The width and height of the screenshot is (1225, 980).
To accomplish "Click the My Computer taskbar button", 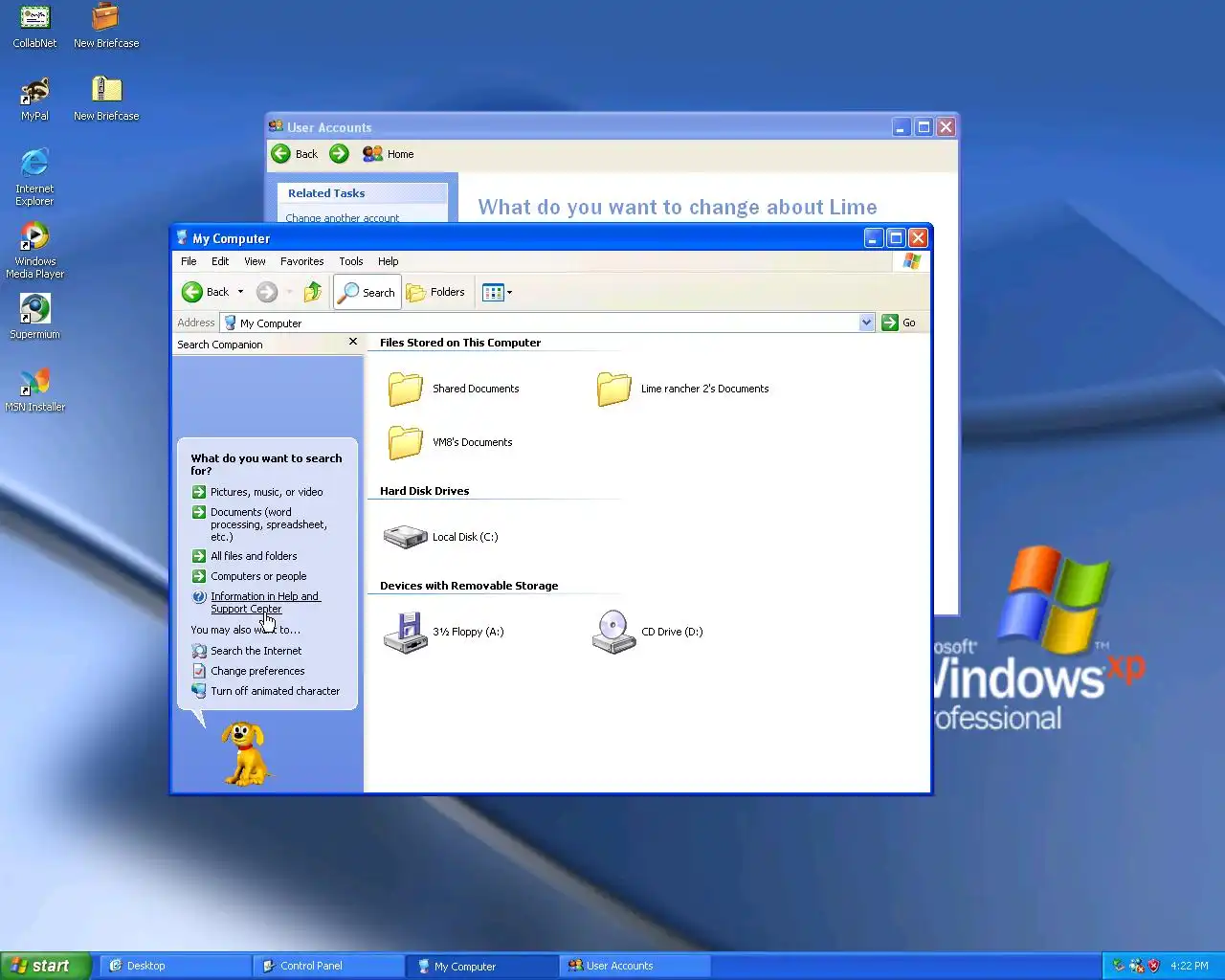I will pyautogui.click(x=482, y=966).
